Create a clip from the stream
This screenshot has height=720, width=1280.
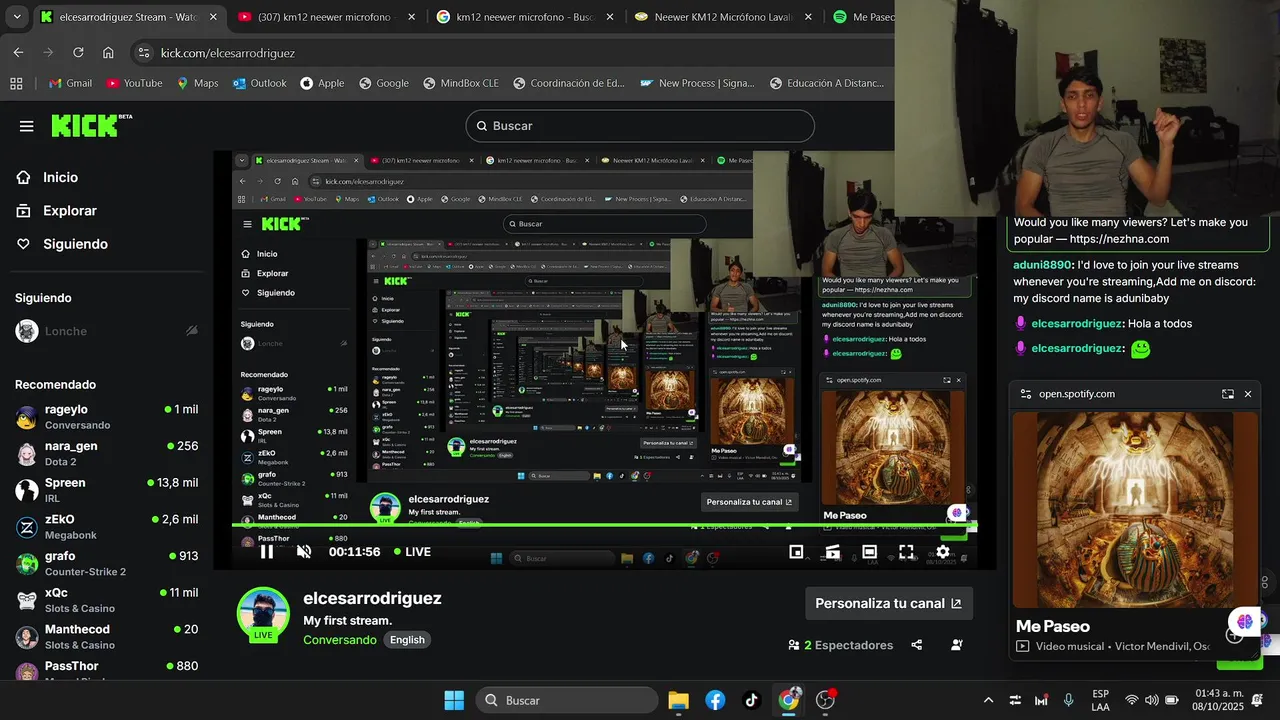click(832, 551)
